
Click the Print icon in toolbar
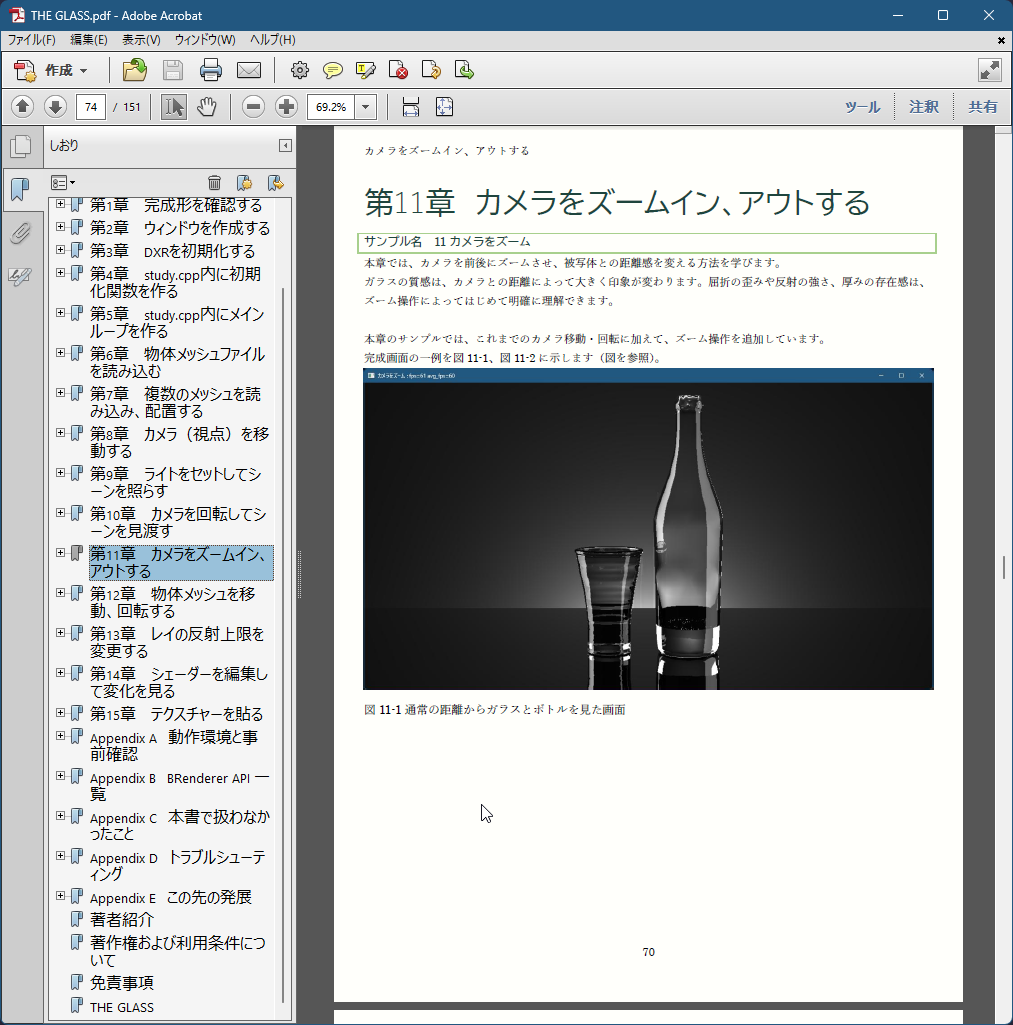tap(210, 70)
